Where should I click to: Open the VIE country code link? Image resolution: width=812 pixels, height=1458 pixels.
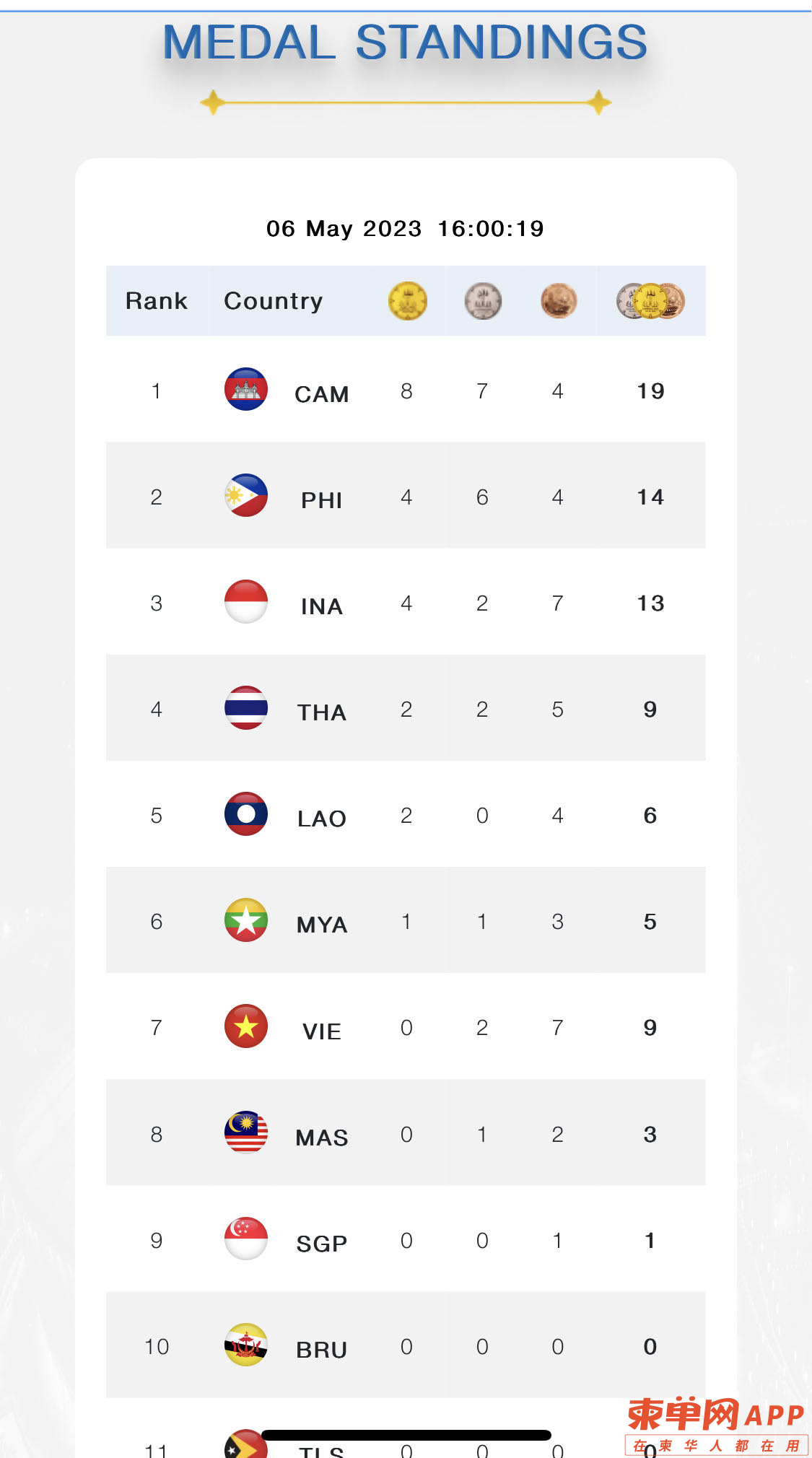click(322, 1031)
